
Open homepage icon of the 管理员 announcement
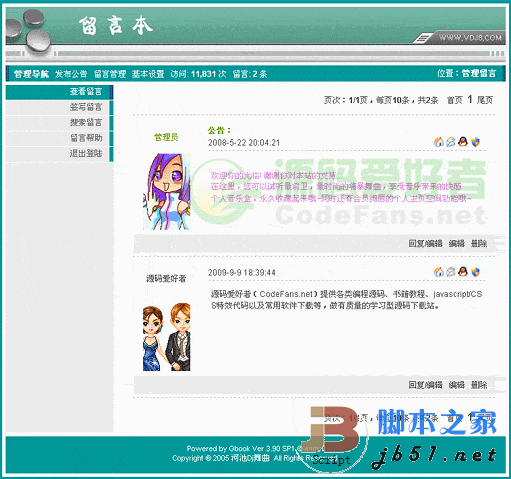[439, 142]
